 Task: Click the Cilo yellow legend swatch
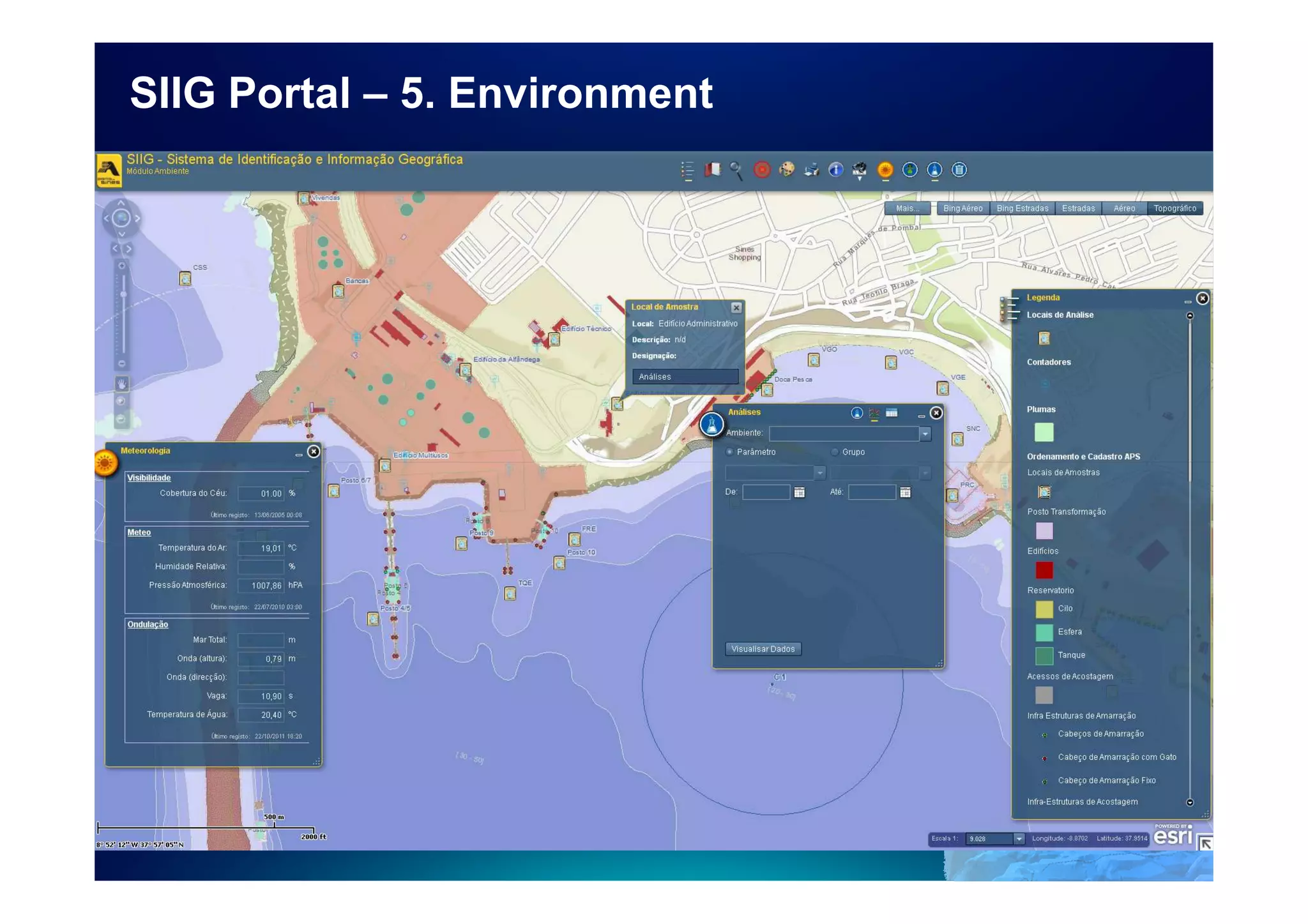click(x=1044, y=609)
